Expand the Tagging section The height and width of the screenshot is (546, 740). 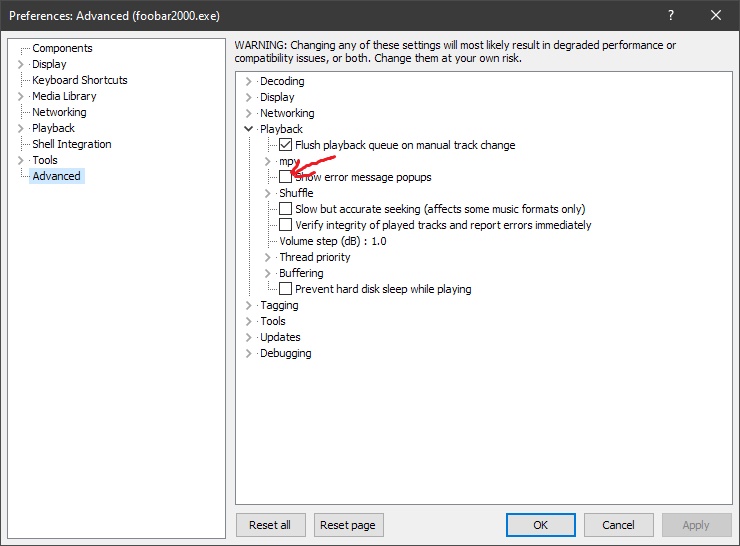248,305
